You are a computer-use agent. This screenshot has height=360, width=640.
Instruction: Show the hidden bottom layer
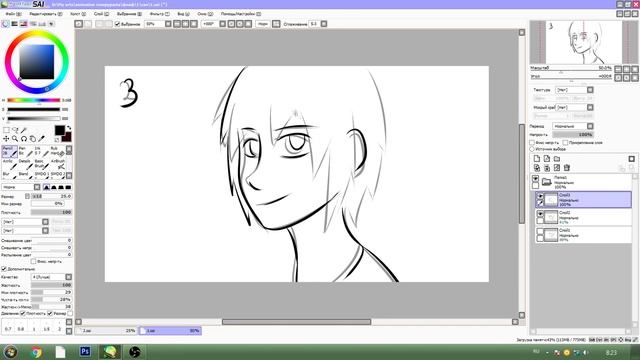coord(540,231)
